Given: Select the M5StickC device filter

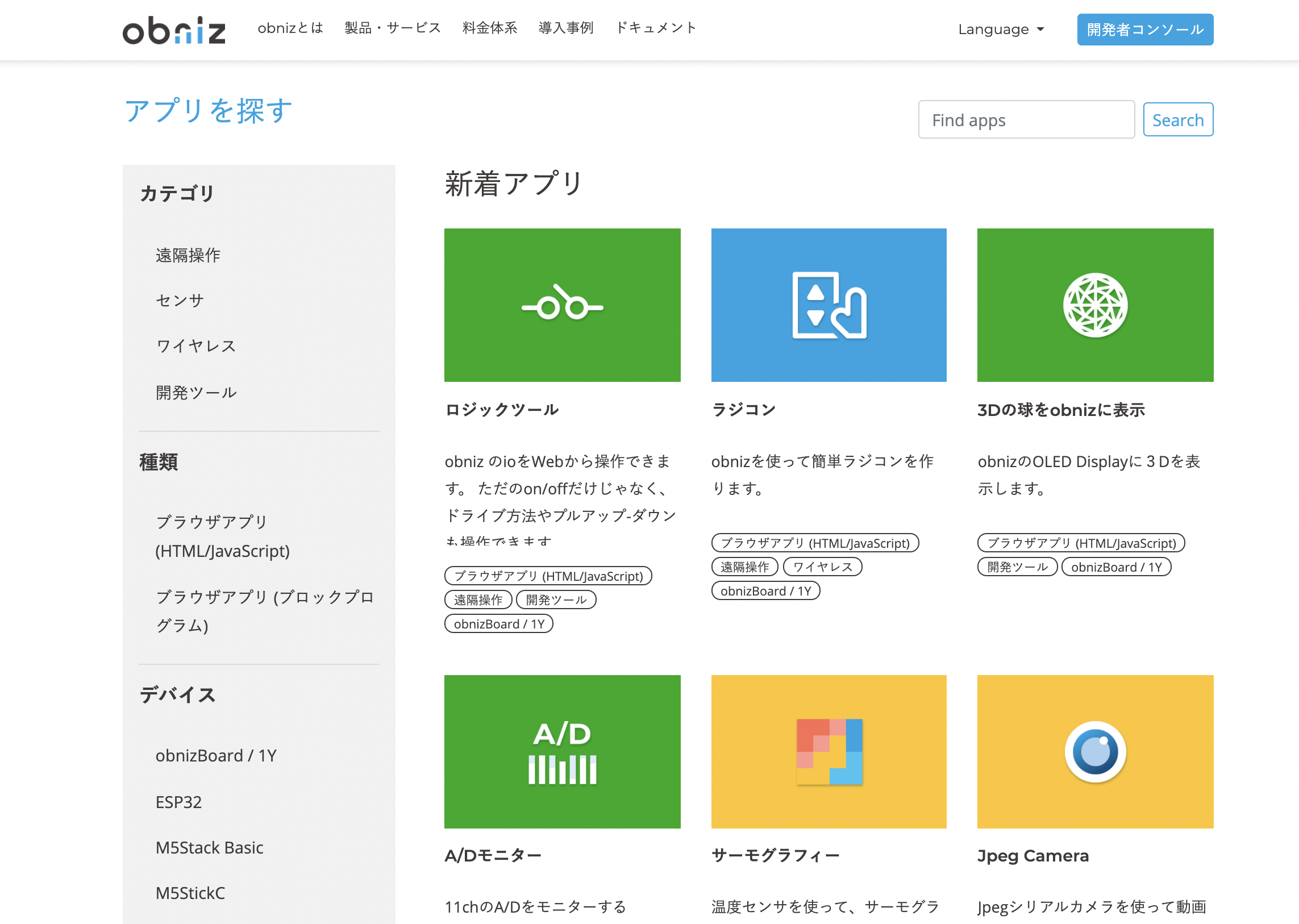Looking at the screenshot, I should coord(189,893).
